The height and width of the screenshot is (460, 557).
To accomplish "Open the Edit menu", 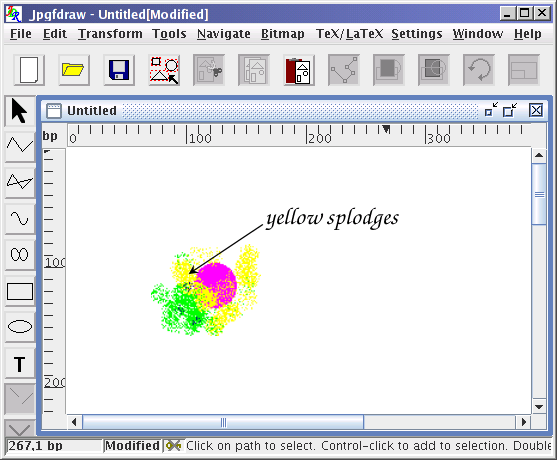I will tap(55, 34).
